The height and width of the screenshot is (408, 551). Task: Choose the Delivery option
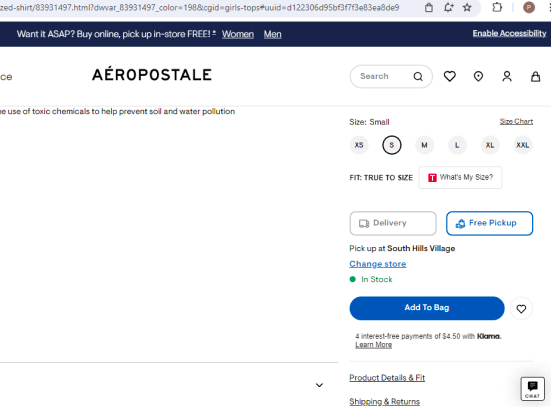(x=393, y=223)
